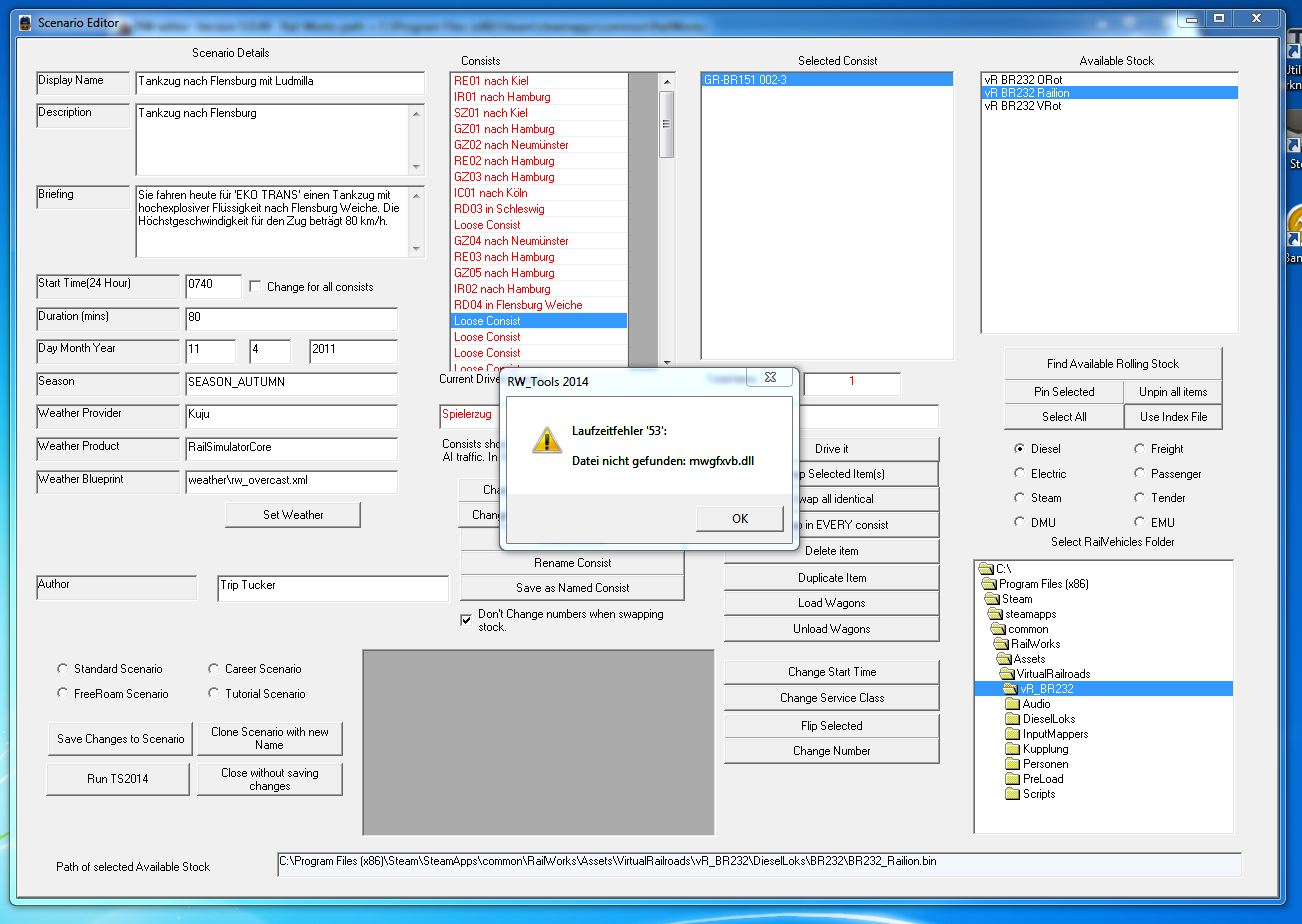Click the InputMappers folder icon
The height and width of the screenshot is (924, 1302).
click(x=1013, y=734)
